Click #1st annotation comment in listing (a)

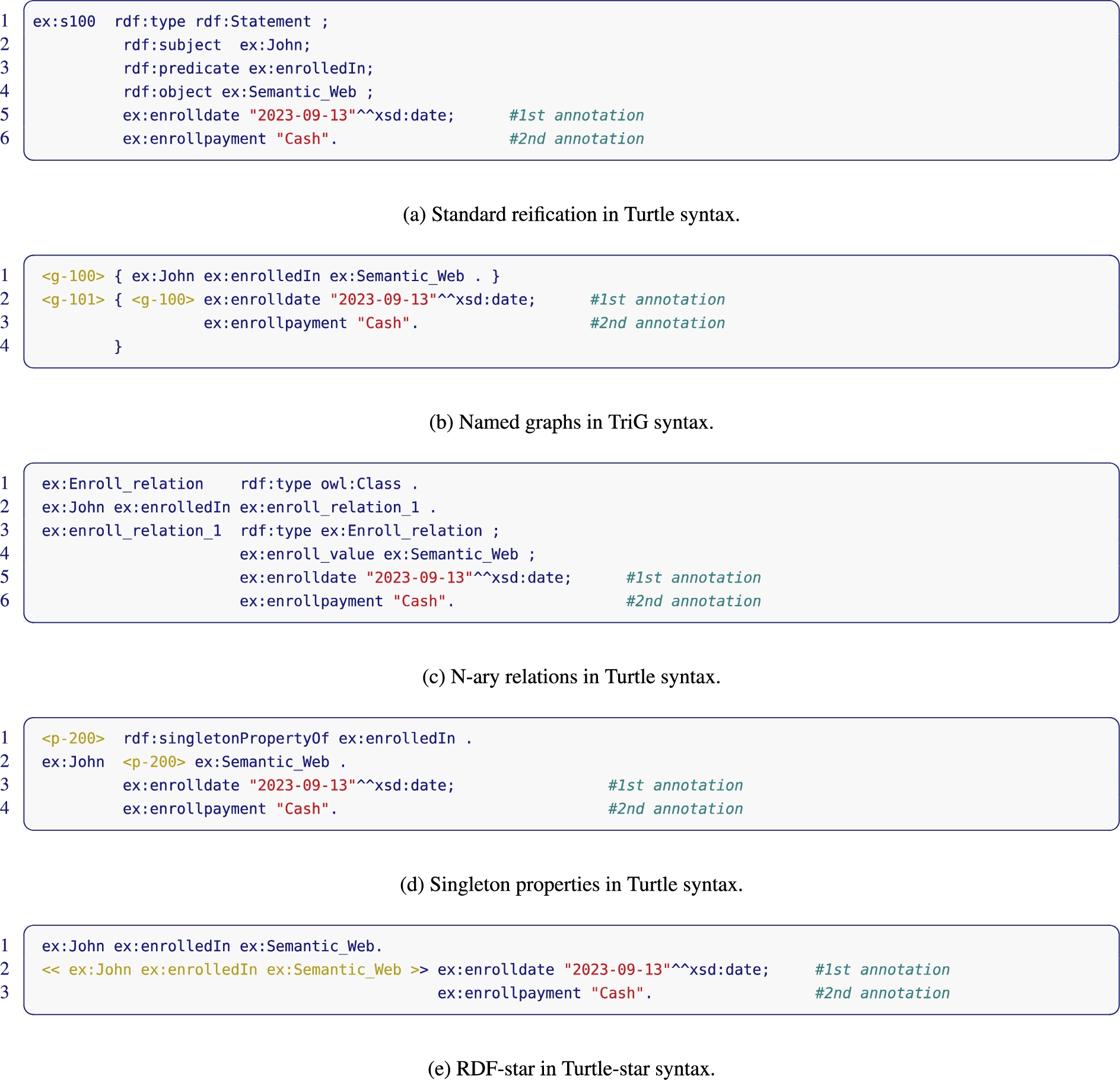(x=577, y=115)
